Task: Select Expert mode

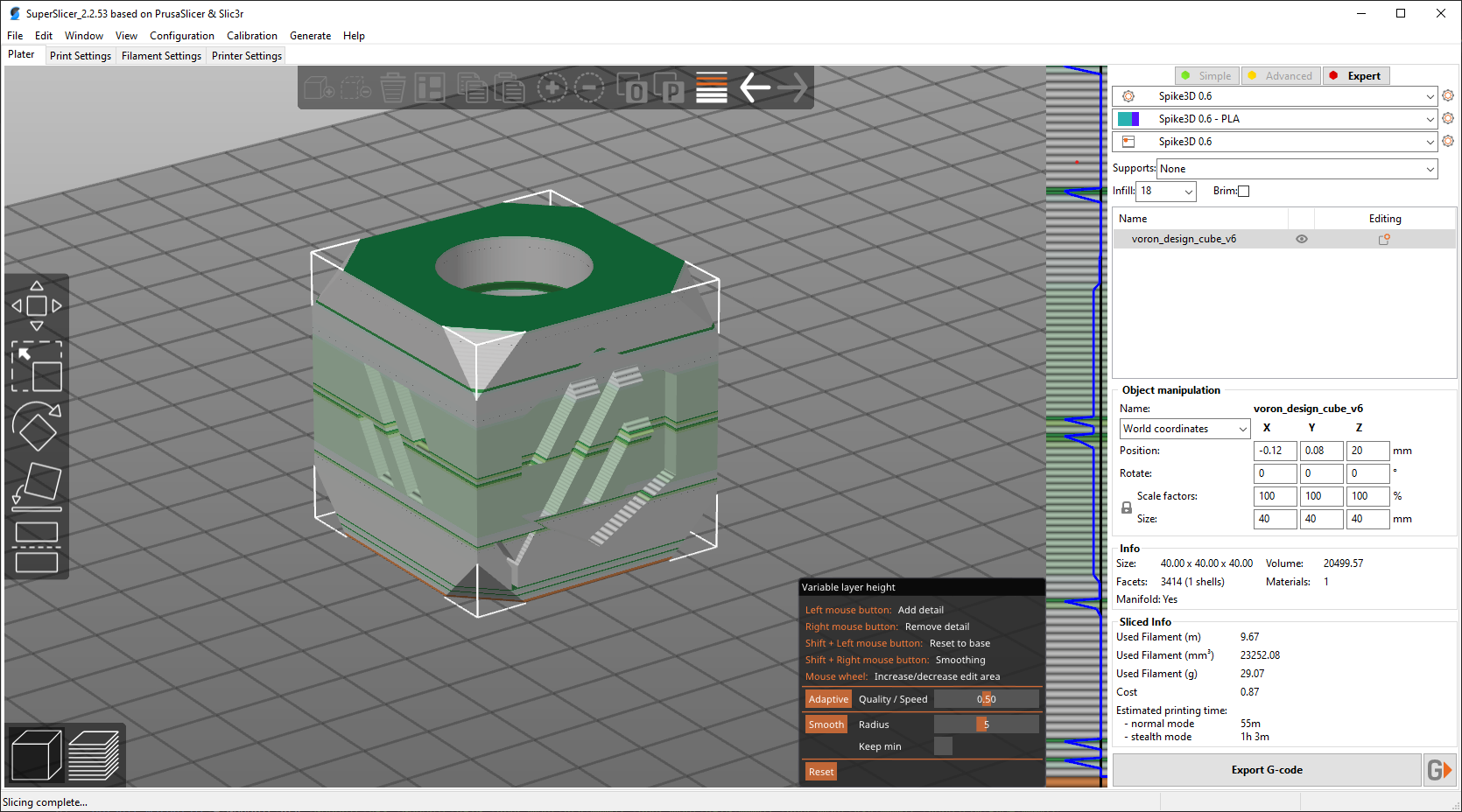Action: [1356, 76]
